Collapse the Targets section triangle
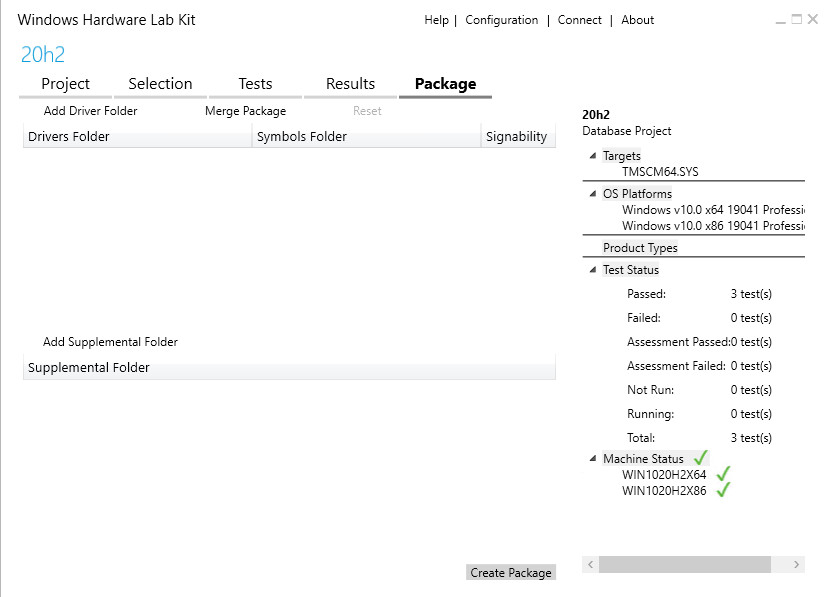This screenshot has height=597, width=827. click(x=593, y=156)
